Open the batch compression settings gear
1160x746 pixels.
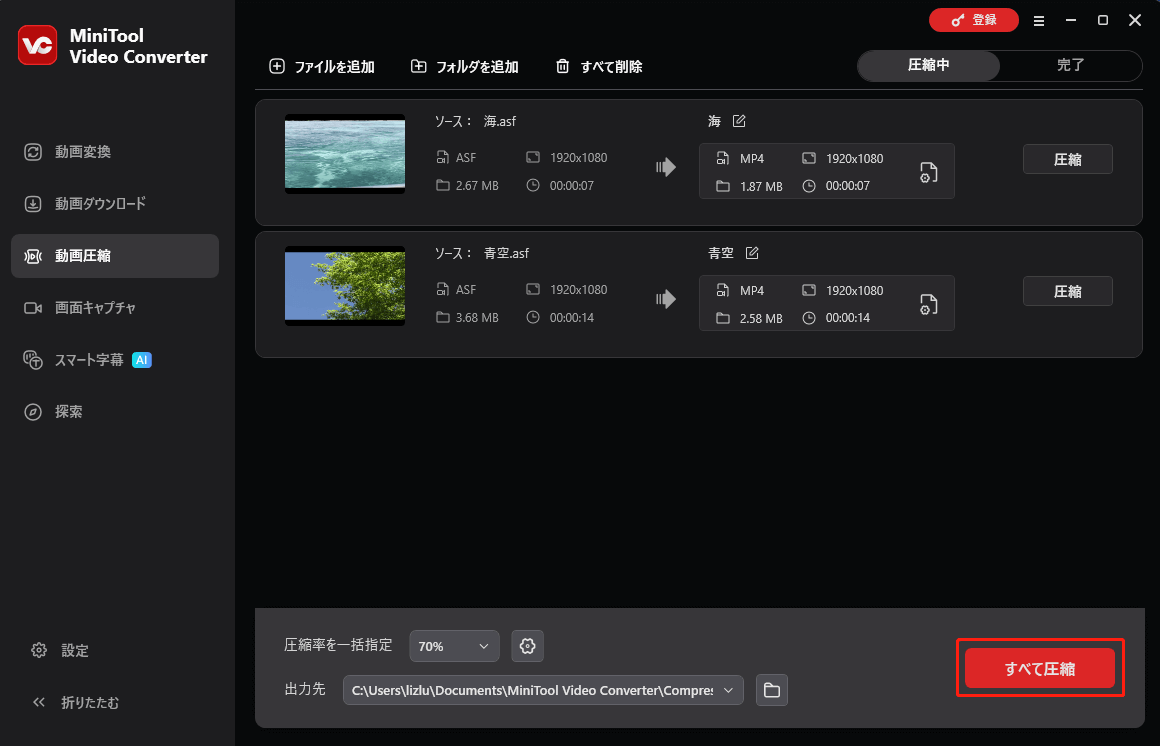tap(527, 645)
